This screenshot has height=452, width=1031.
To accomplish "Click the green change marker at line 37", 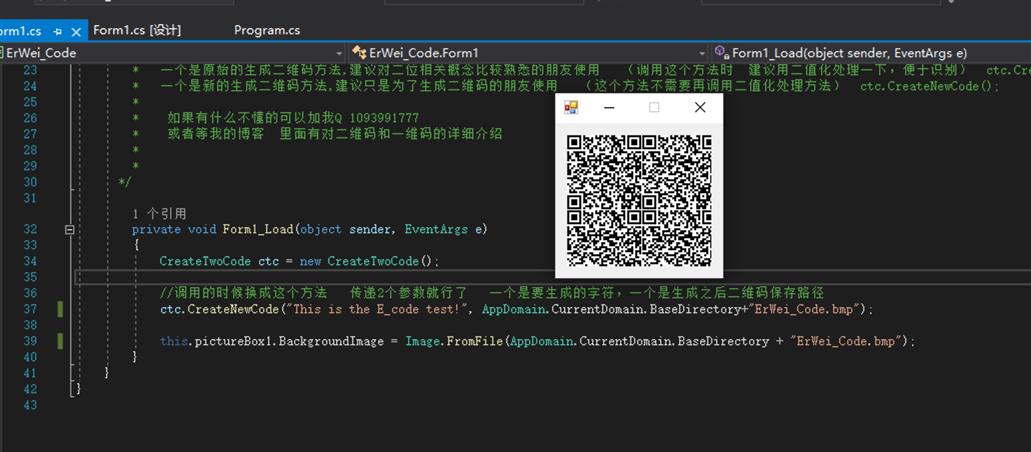I will click(x=60, y=309).
